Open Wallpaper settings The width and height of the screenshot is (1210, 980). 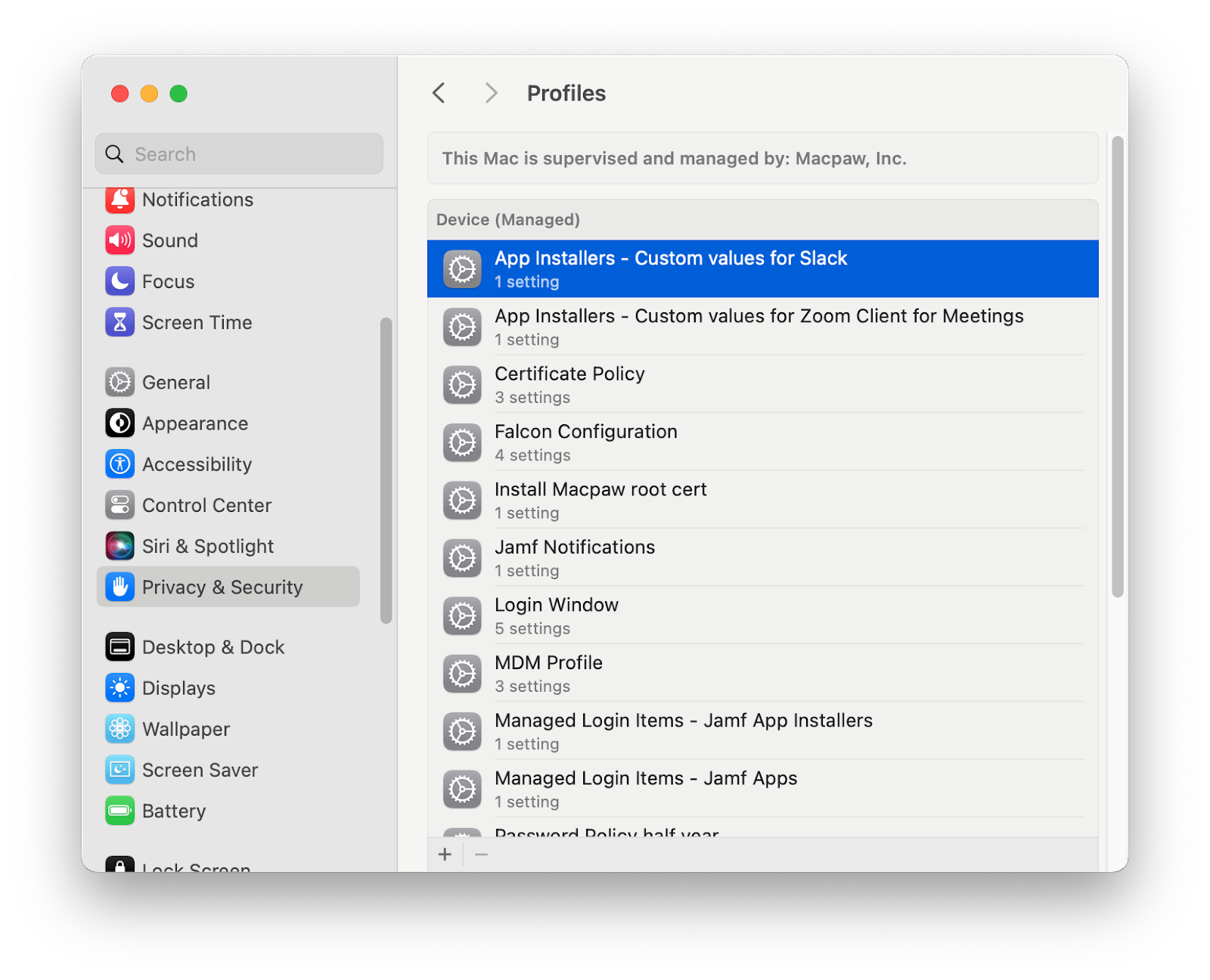click(185, 729)
